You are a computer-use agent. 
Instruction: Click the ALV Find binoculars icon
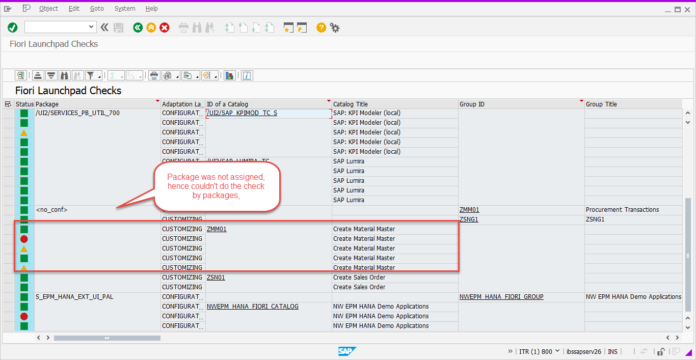pyautogui.click(x=65, y=75)
